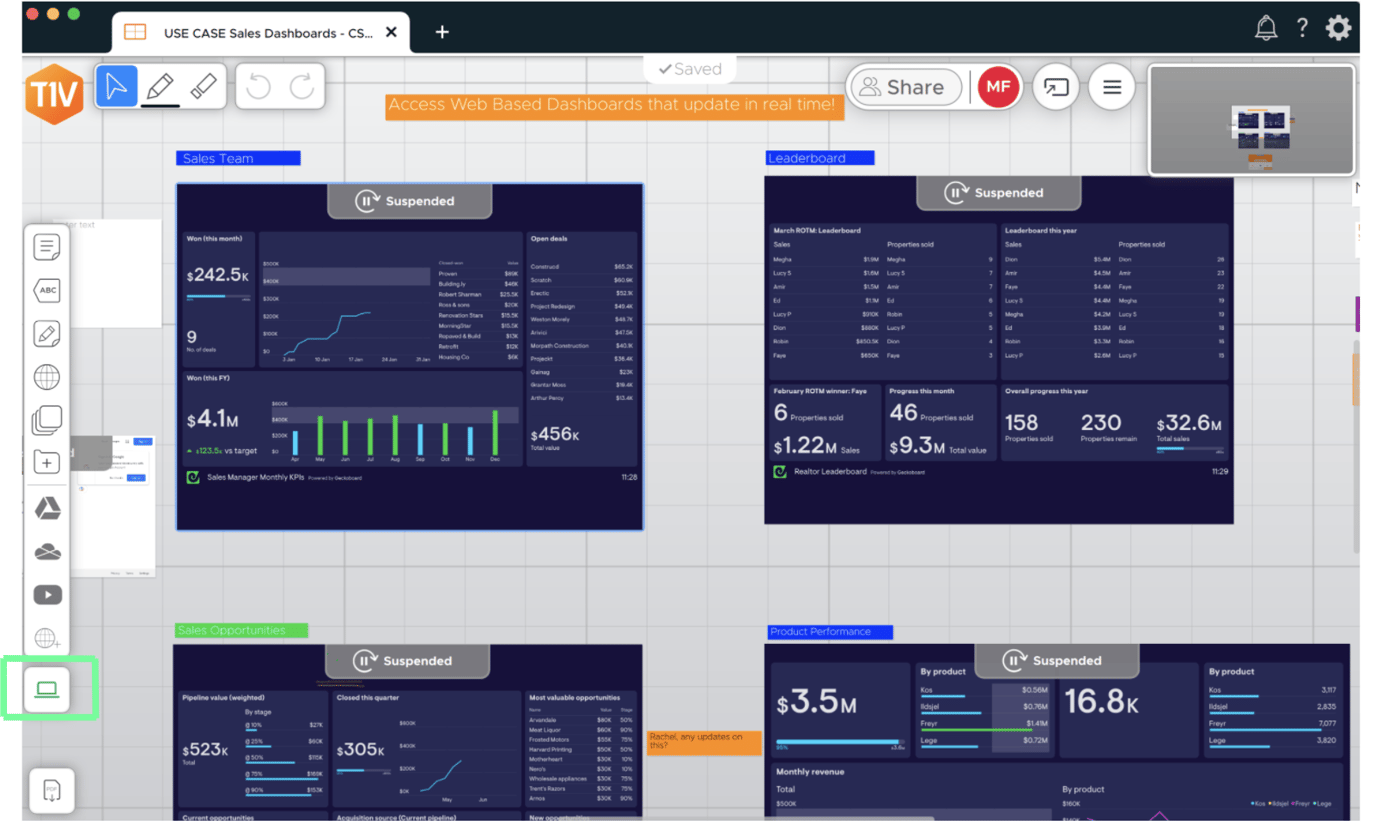Open Google Drive from the sidebar

click(x=47, y=508)
